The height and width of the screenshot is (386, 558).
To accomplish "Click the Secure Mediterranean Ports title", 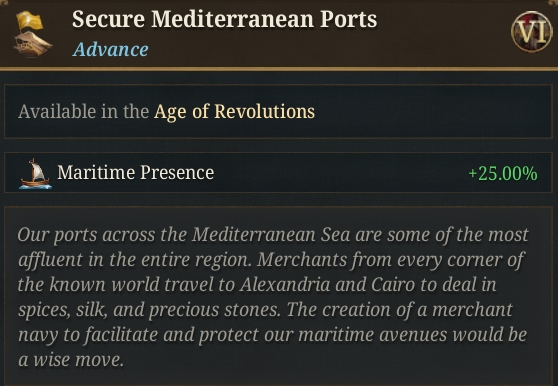I will coord(224,19).
